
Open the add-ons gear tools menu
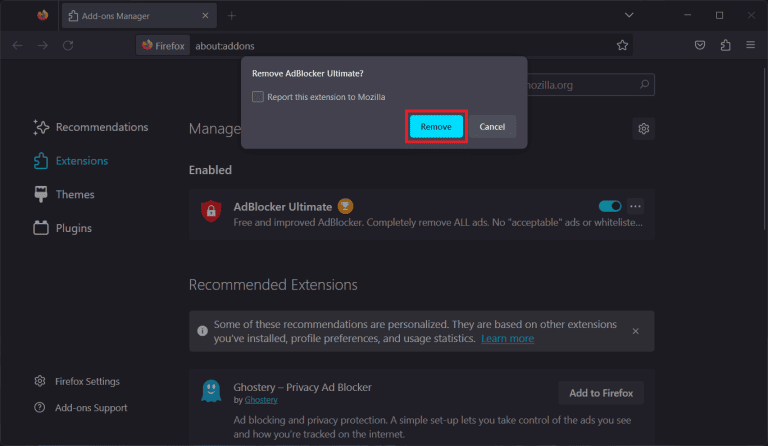click(x=644, y=129)
